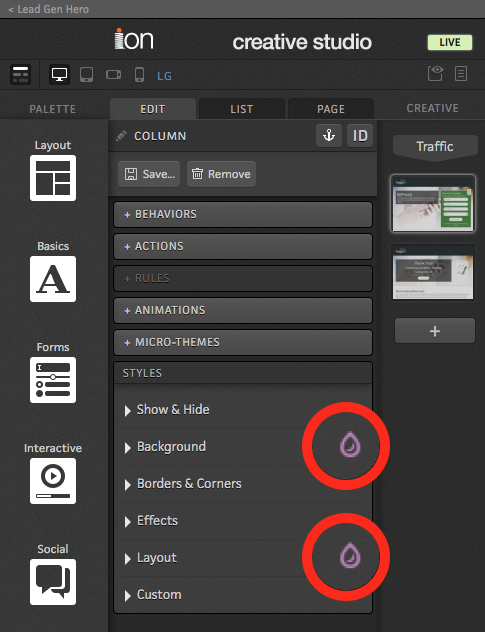Expand the BEHAVIORS panel
Viewport: 485px width, 632px height.
click(x=243, y=214)
